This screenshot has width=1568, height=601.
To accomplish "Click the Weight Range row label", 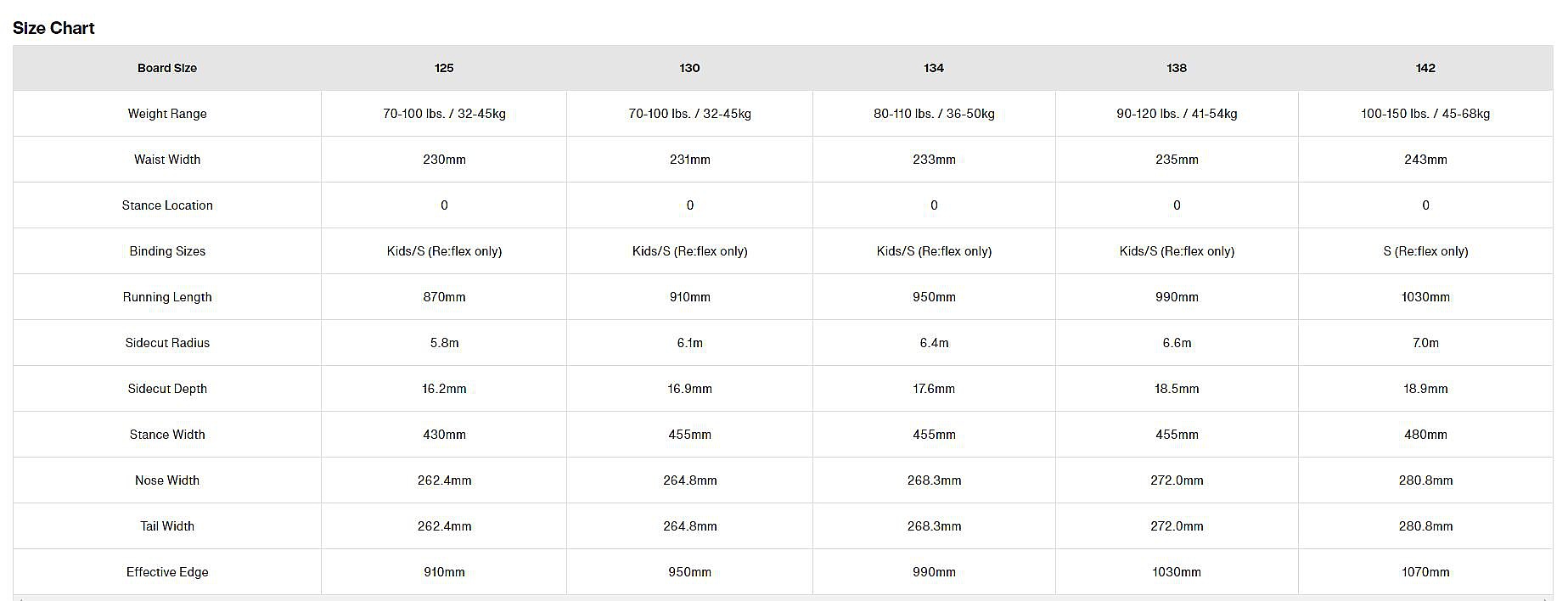I will pyautogui.click(x=167, y=114).
